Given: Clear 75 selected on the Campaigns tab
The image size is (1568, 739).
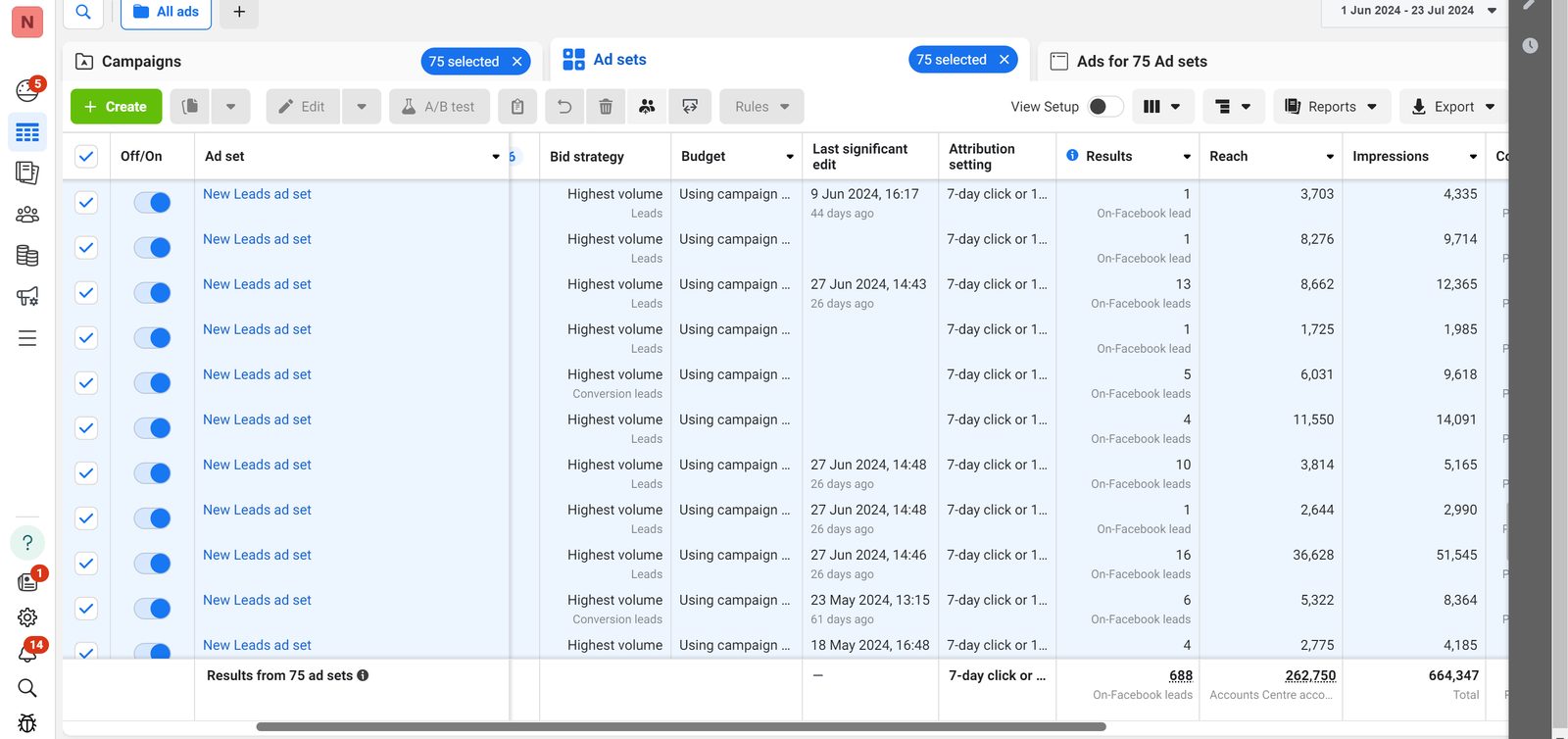Looking at the screenshot, I should coord(517,62).
